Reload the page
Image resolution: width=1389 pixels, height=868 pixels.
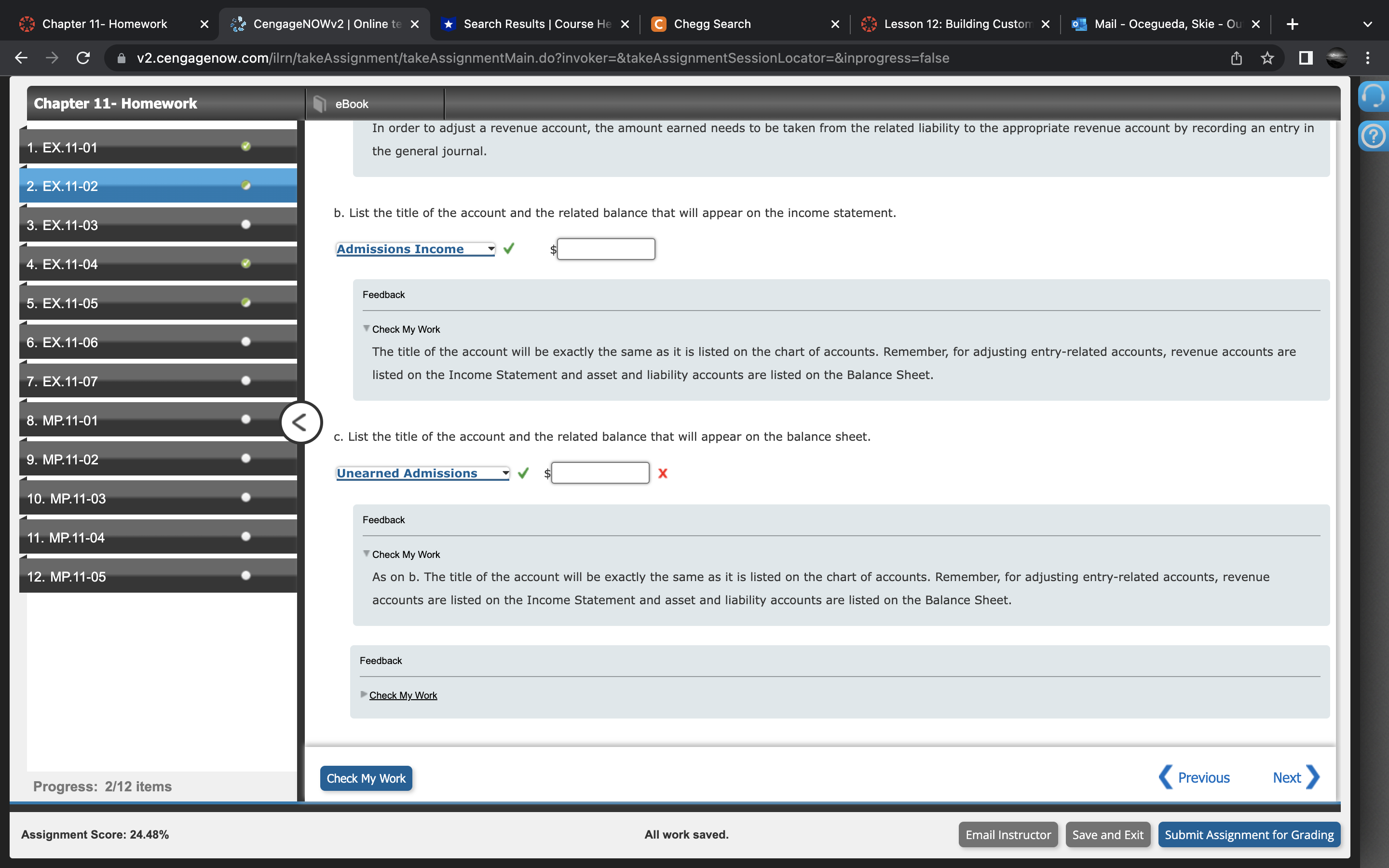coord(83,58)
